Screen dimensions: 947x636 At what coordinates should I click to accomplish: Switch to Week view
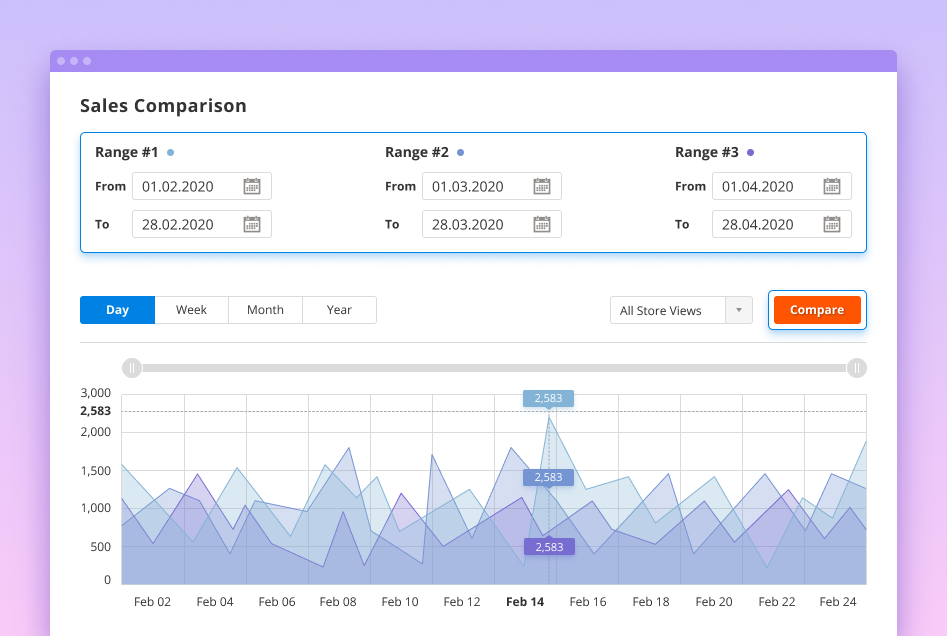click(191, 310)
